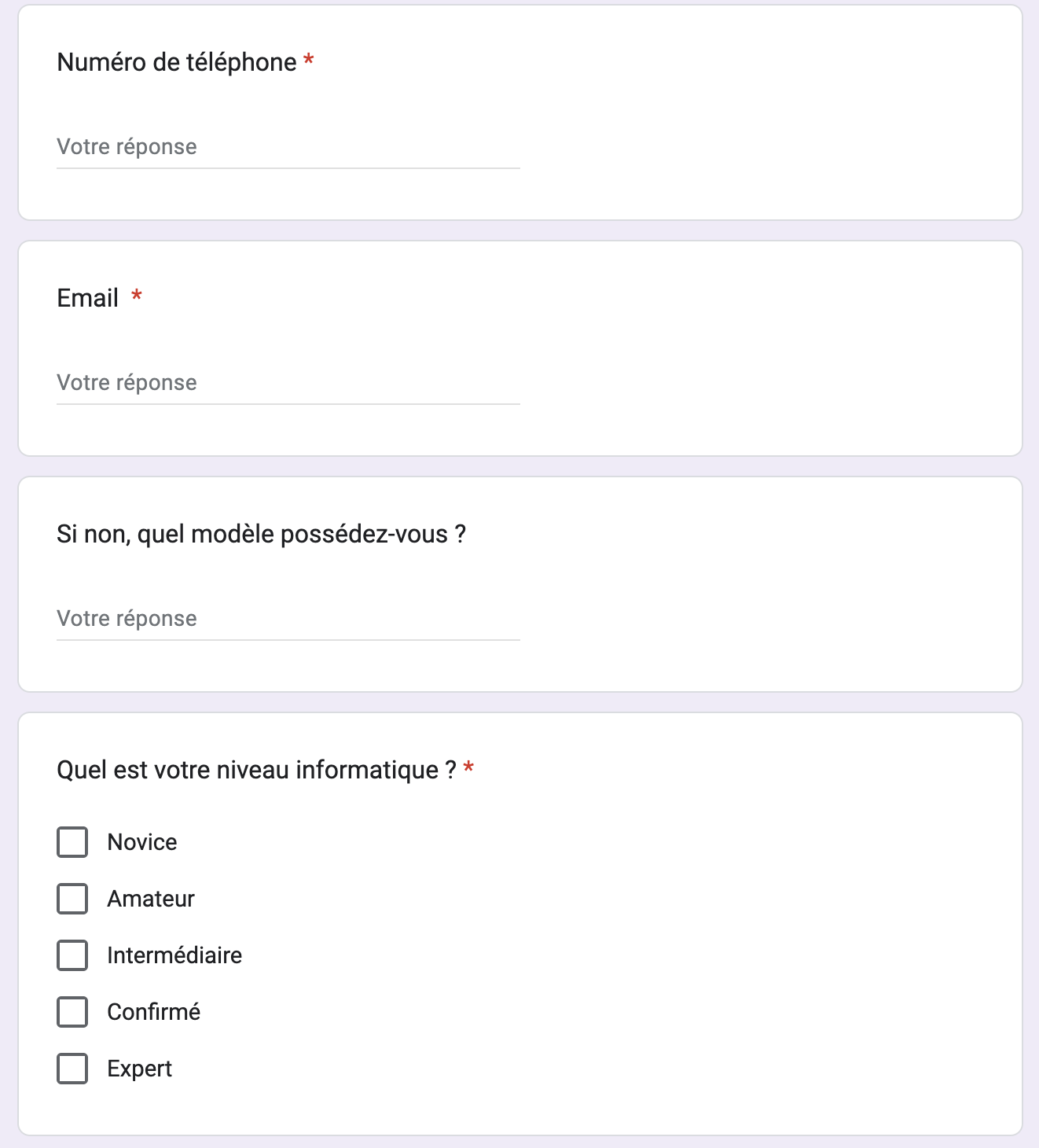Click the Intermédiaire option label text
1039x1148 pixels.
(174, 955)
